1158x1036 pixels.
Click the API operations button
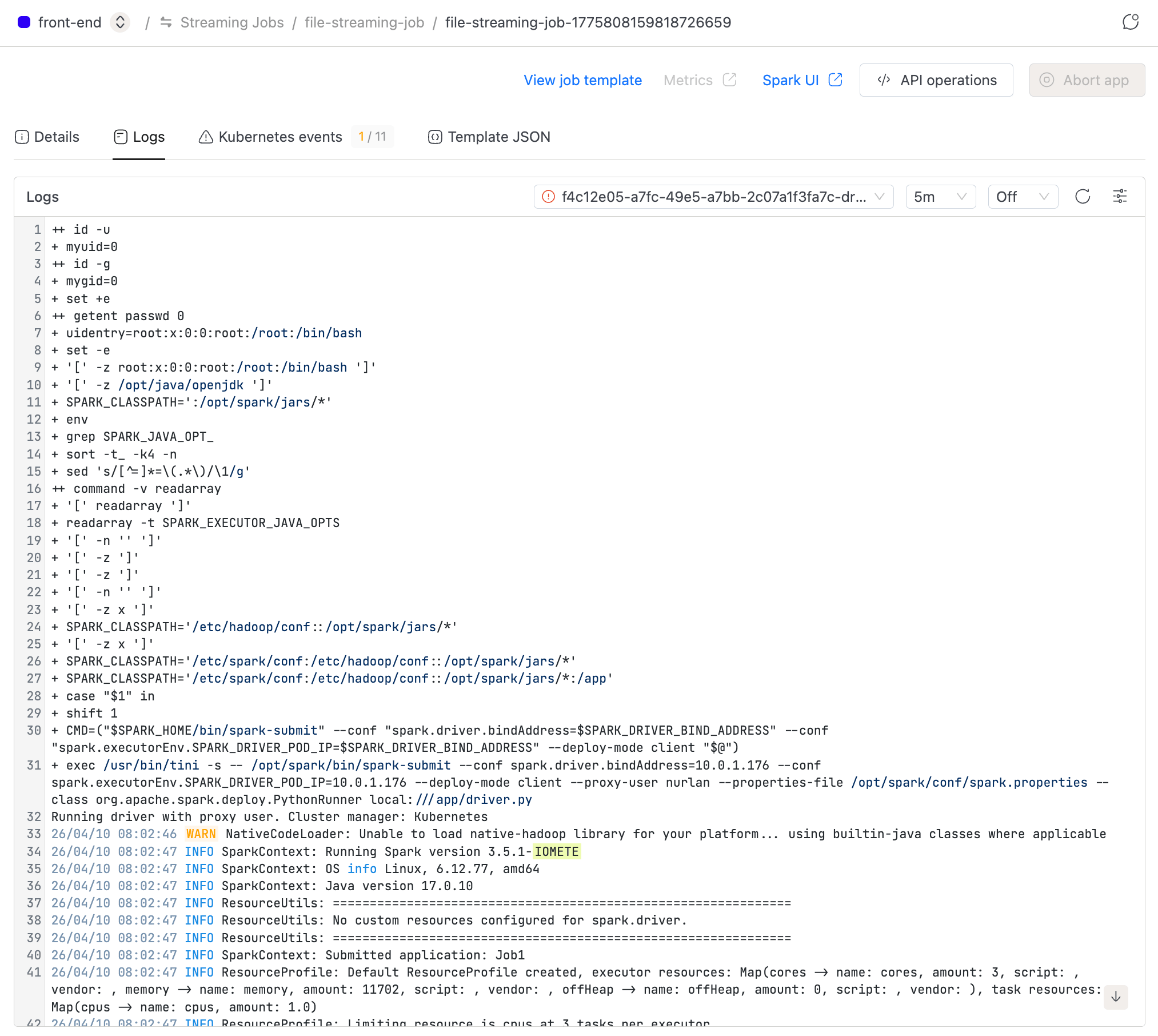tap(936, 80)
